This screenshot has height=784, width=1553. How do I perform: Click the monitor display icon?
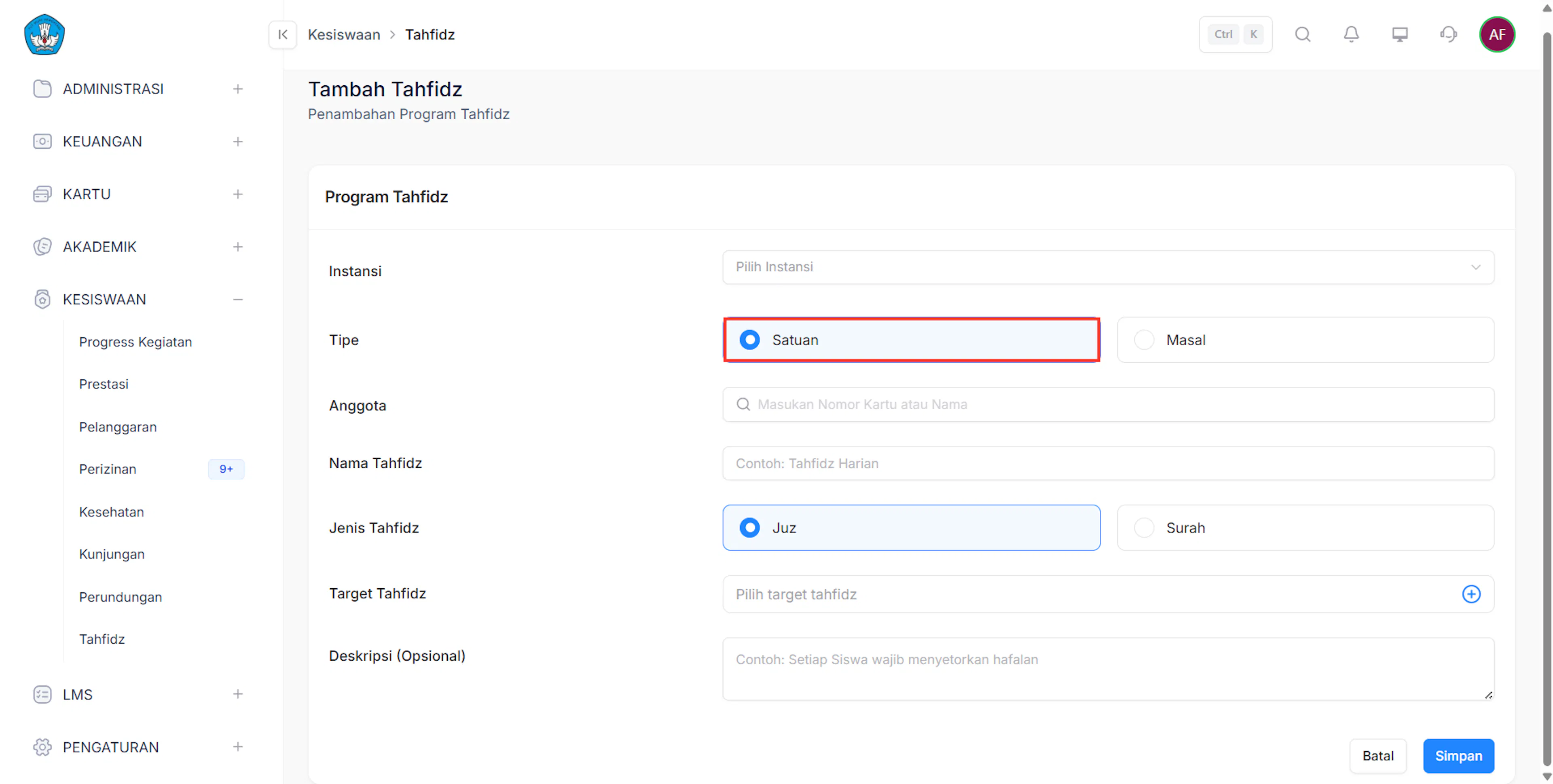coord(1399,34)
